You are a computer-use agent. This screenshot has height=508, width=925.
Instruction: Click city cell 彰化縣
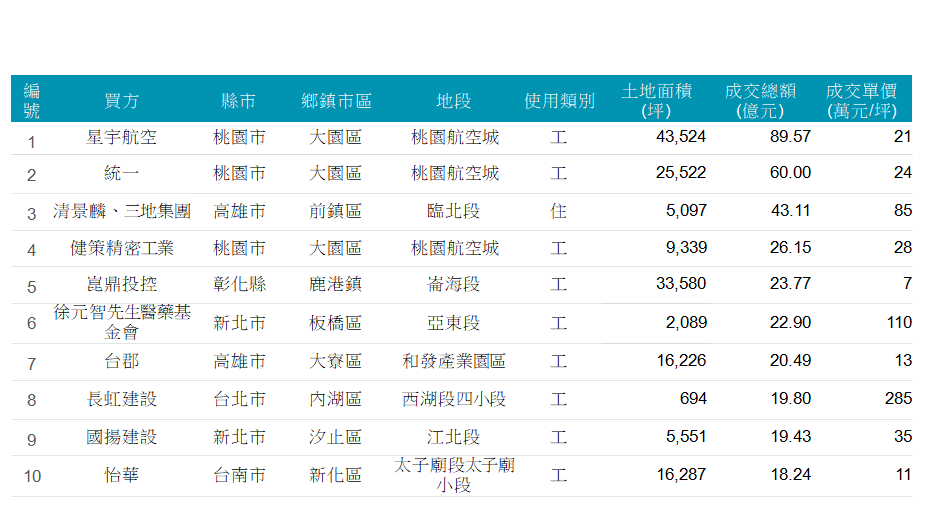click(x=240, y=284)
